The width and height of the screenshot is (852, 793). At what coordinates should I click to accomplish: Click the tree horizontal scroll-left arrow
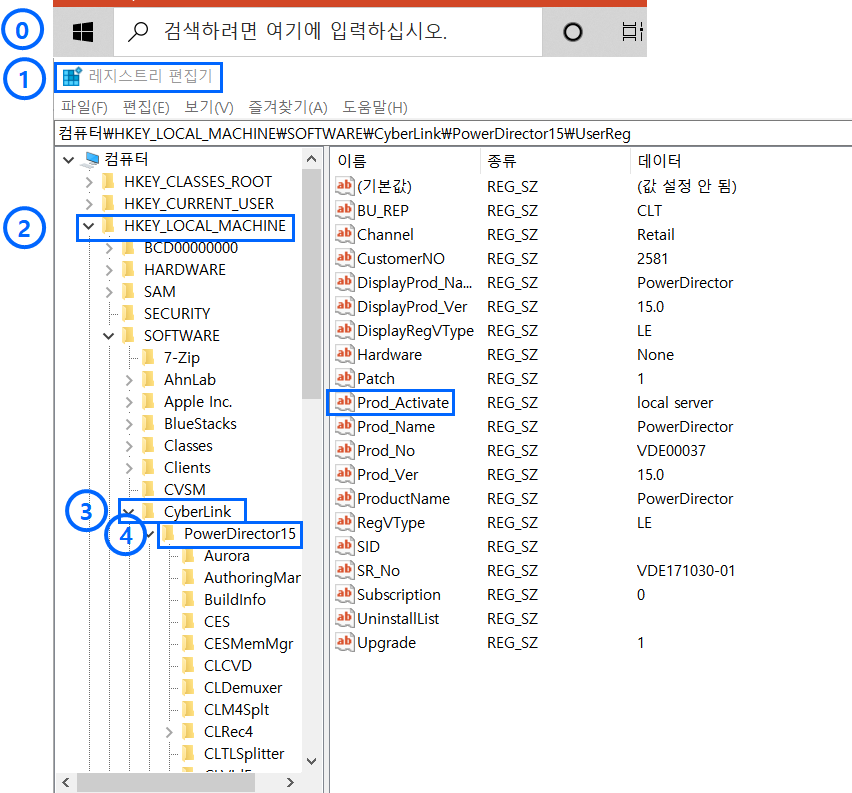click(66, 782)
